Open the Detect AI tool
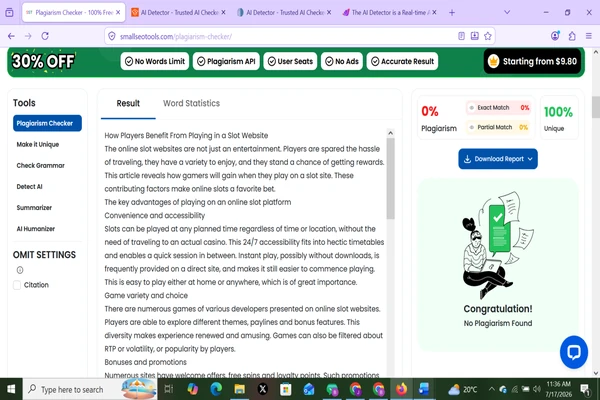Screen dimensions: 600x400 29,186
